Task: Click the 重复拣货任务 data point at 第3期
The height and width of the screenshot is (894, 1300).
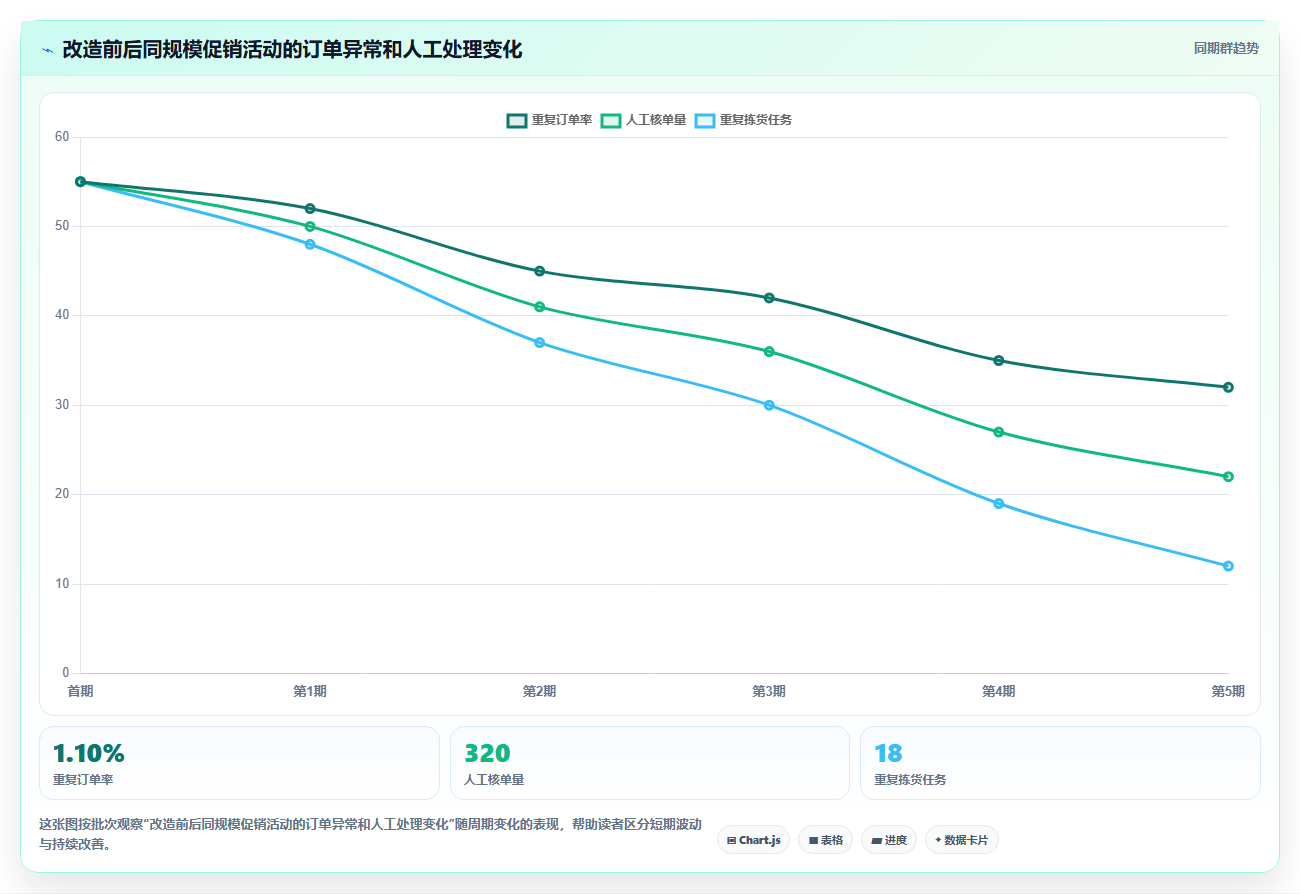Action: (769, 405)
